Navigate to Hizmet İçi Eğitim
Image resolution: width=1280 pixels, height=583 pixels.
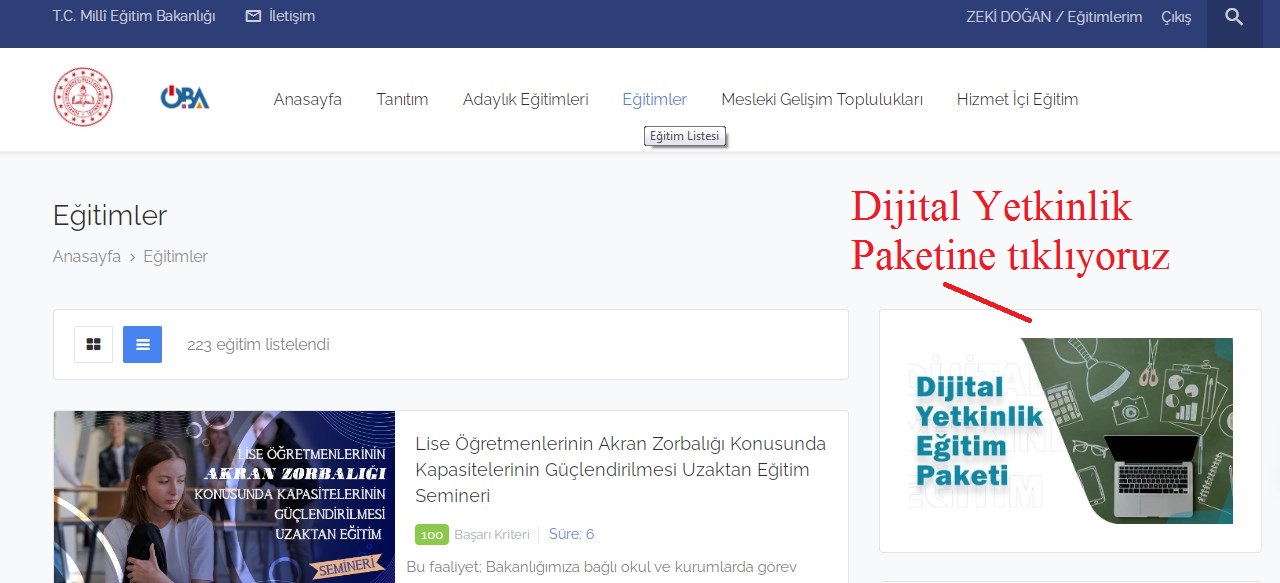[x=1017, y=99]
